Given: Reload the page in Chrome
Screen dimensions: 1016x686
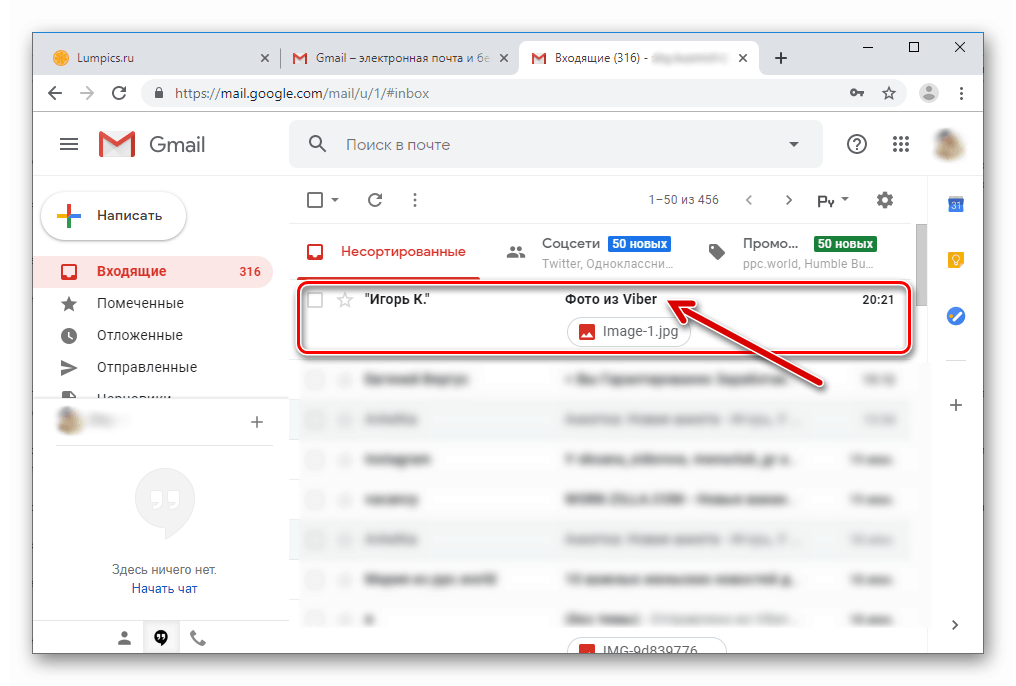Looking at the screenshot, I should pos(119,93).
